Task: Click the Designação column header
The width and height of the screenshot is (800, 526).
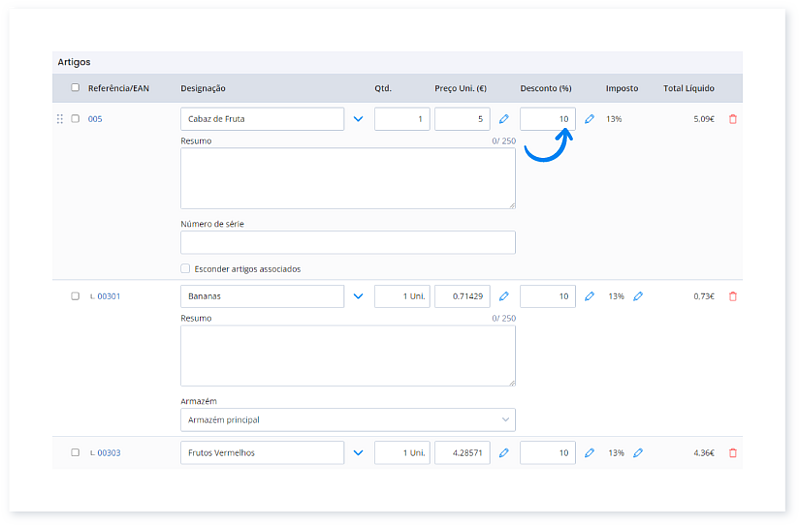Action: point(203,88)
